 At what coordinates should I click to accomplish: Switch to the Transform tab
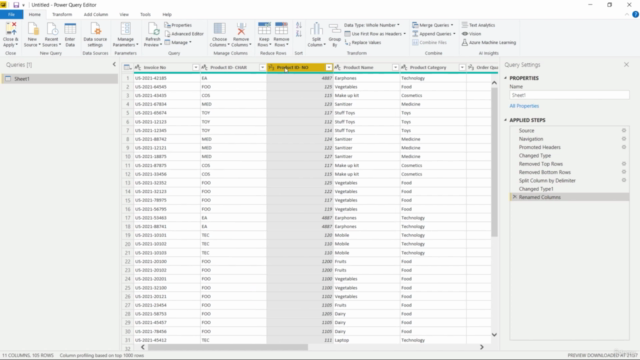pos(62,14)
